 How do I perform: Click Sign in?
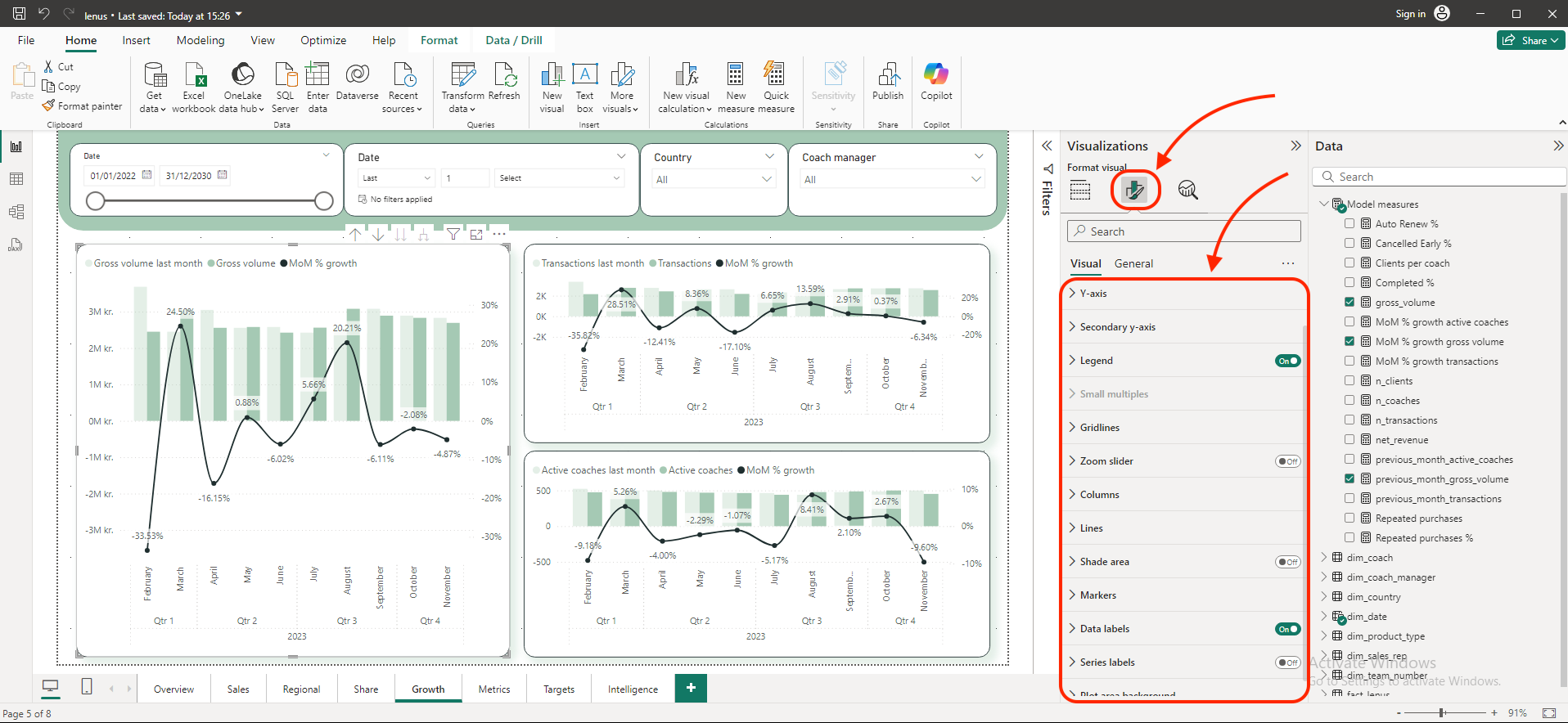1410,14
